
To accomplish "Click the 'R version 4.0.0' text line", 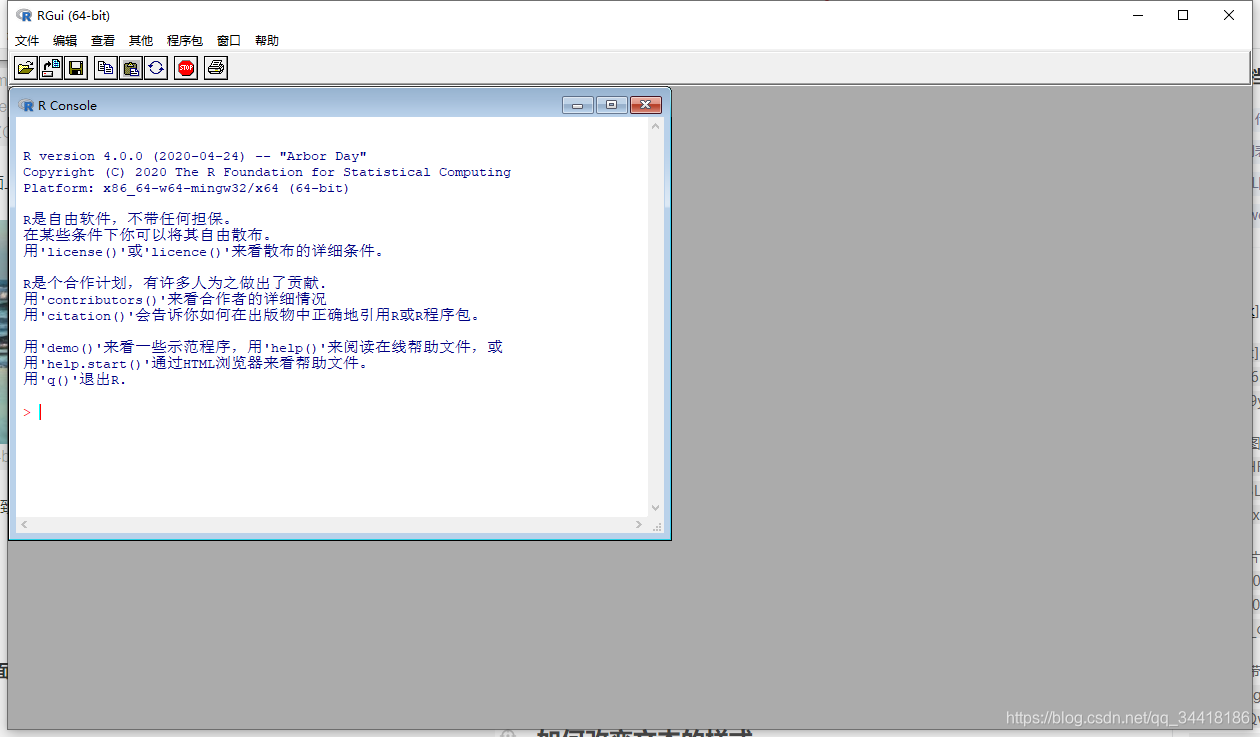I will (x=195, y=156).
